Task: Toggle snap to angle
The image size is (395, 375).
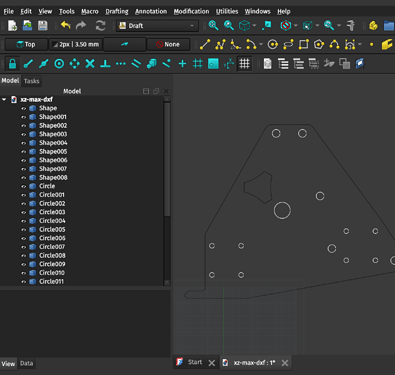Action: (x=74, y=64)
